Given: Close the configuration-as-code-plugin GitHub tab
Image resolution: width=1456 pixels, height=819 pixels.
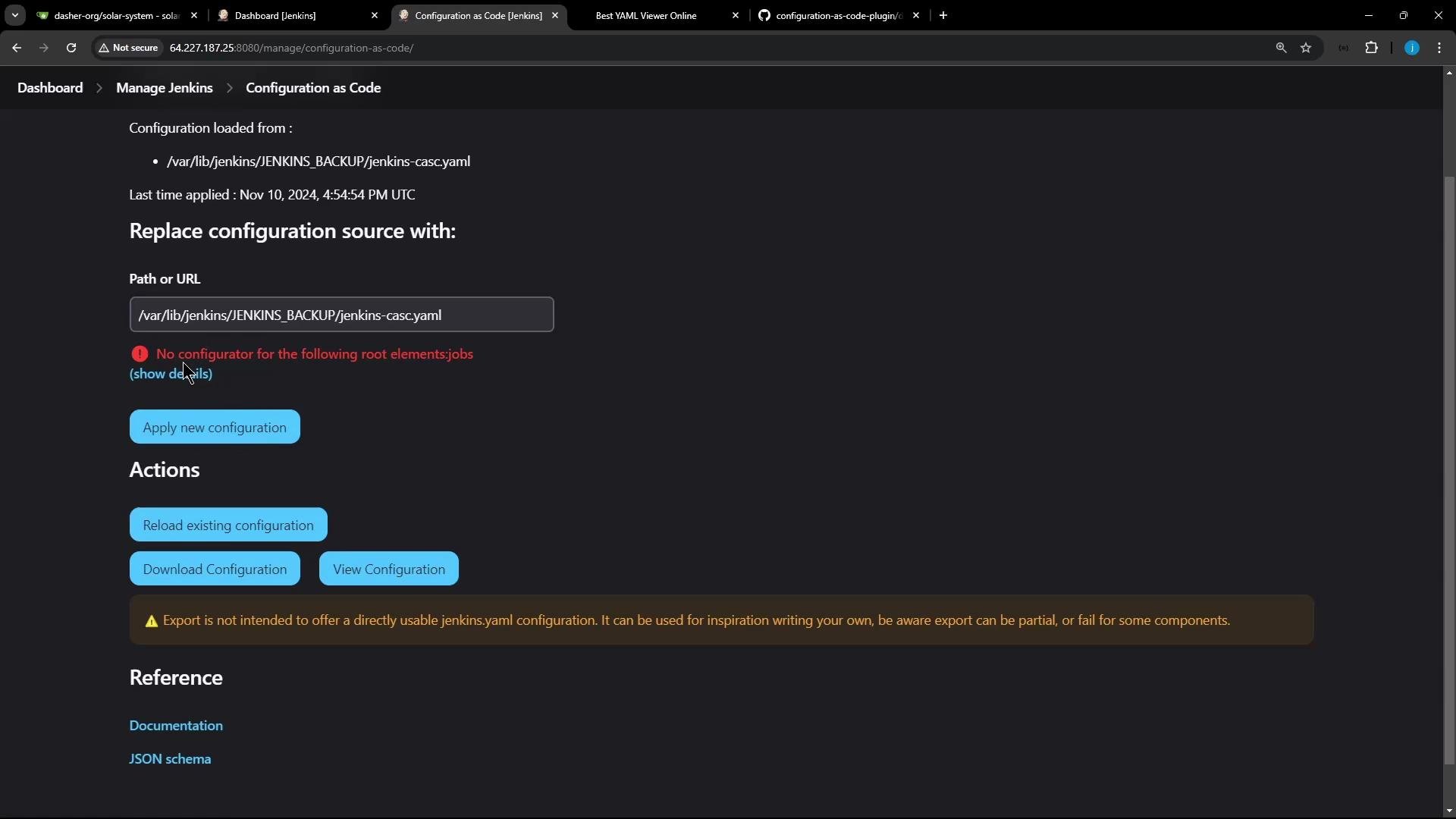Looking at the screenshot, I should [916, 15].
